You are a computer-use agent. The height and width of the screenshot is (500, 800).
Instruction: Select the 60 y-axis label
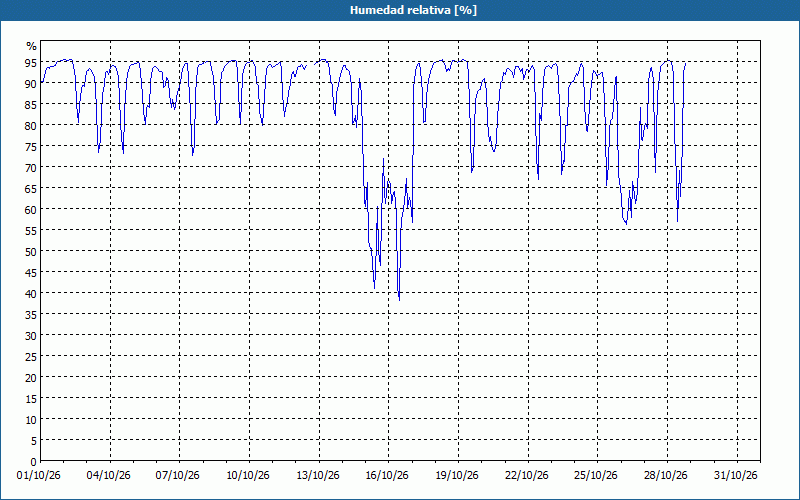pos(31,209)
